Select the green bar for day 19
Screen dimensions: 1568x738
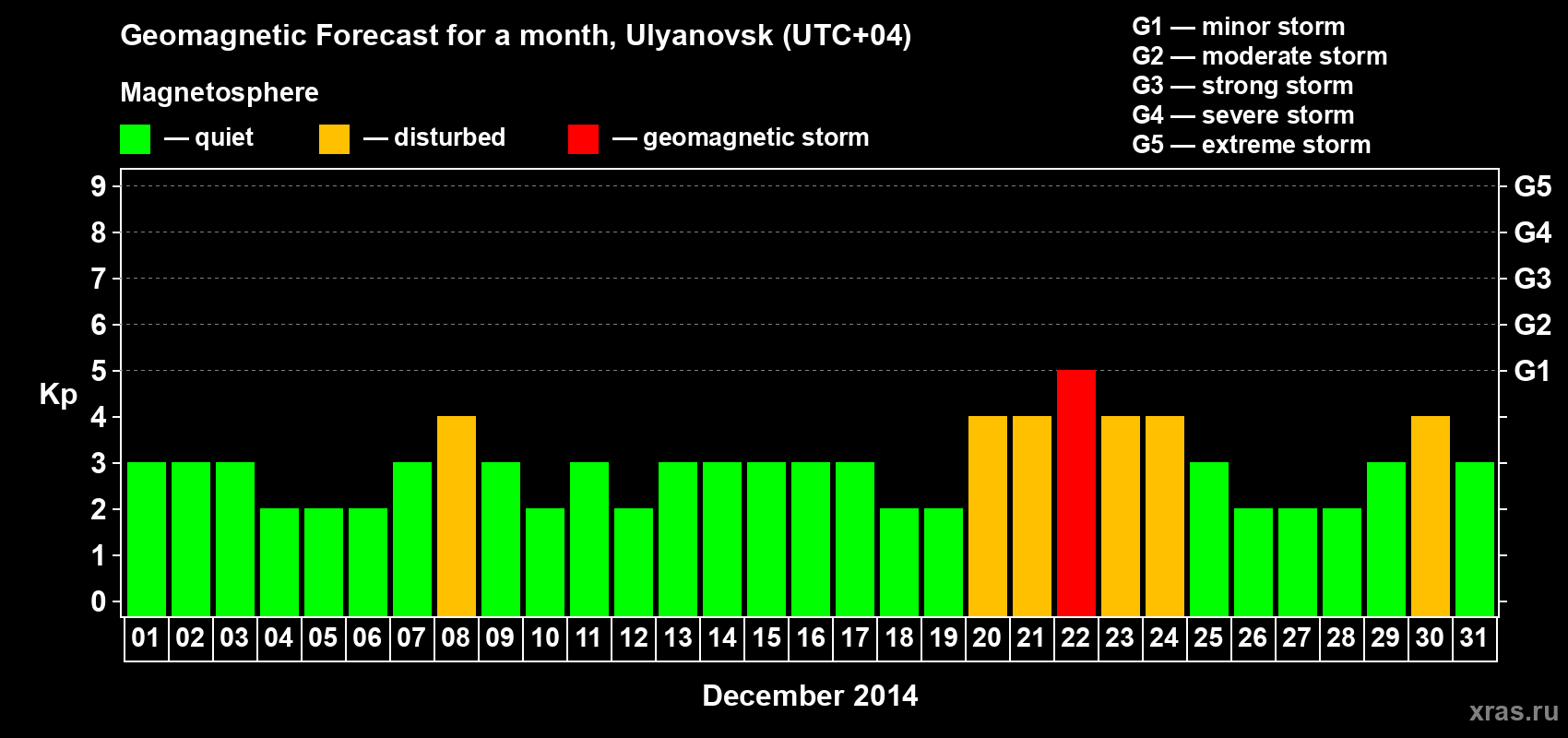tap(944, 562)
